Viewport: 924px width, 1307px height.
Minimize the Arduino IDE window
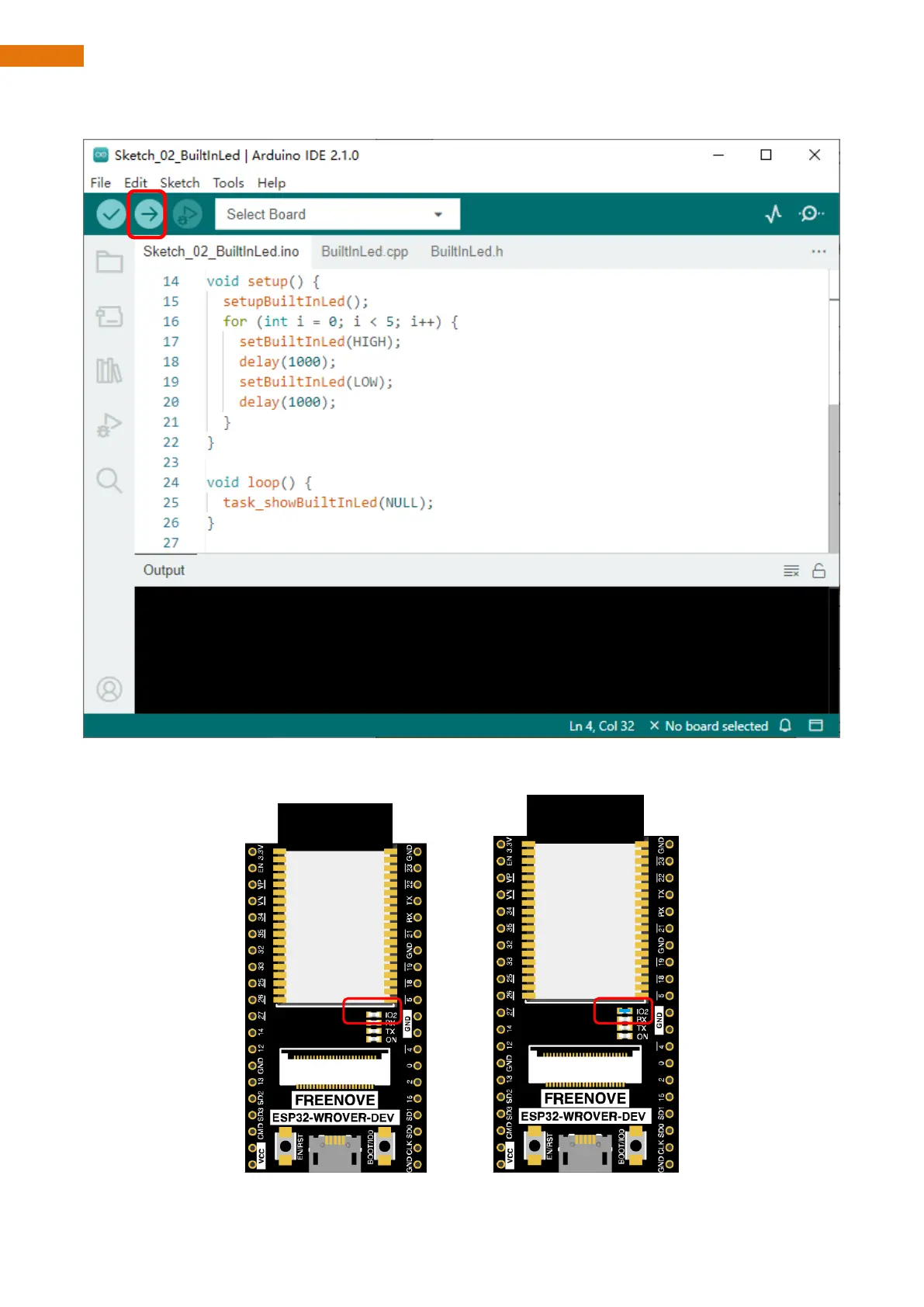[x=718, y=155]
